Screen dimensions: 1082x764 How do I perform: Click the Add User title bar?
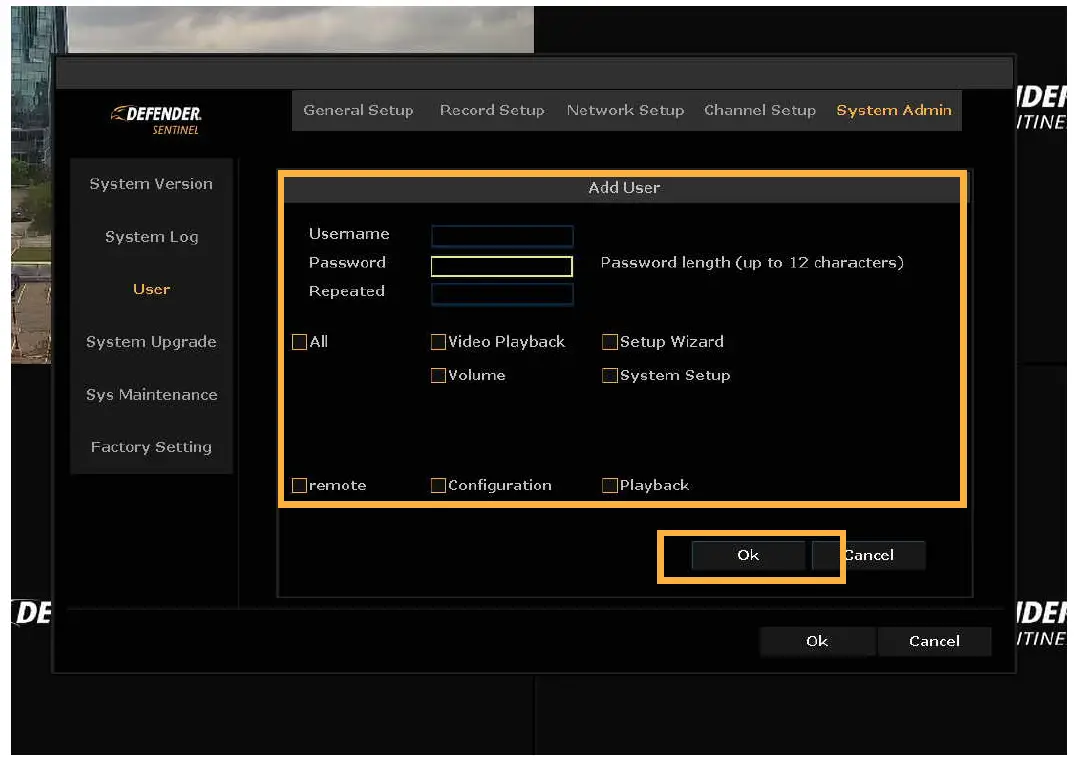pos(624,188)
